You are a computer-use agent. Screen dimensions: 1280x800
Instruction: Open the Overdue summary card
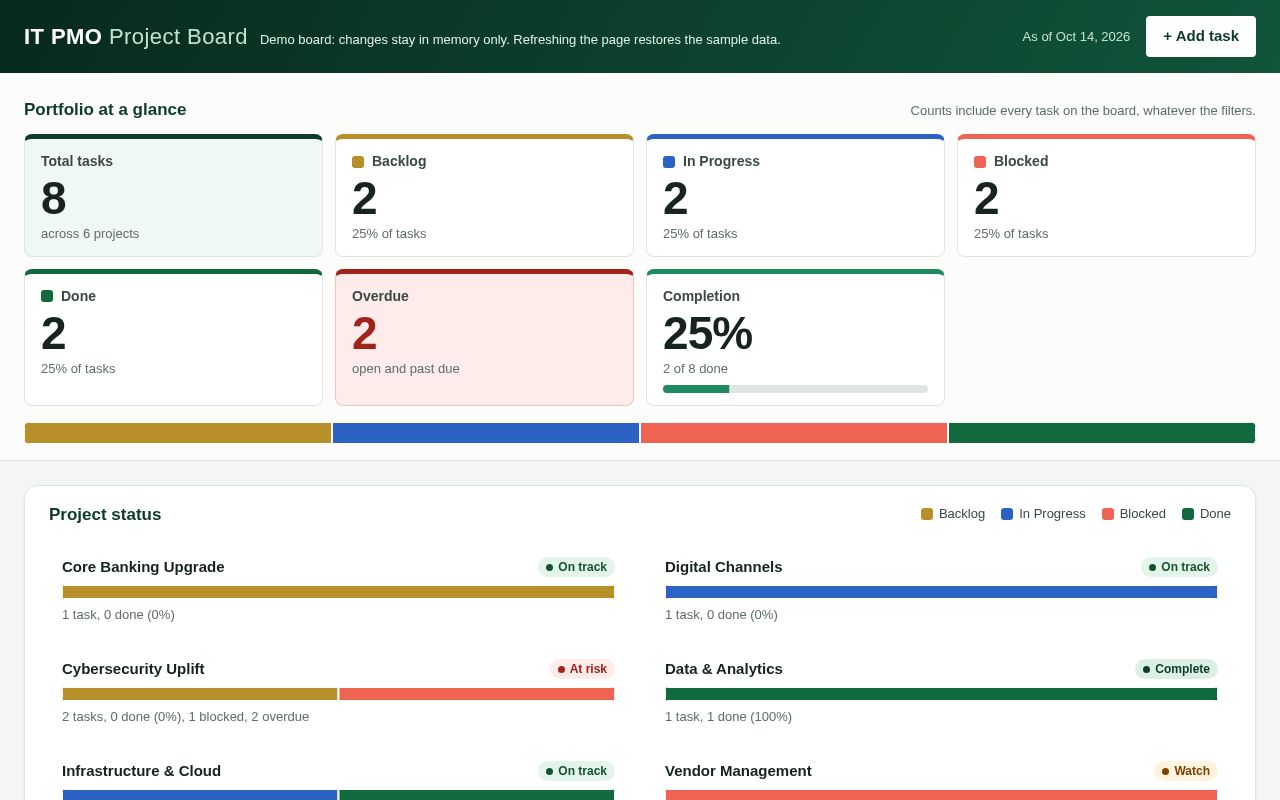pos(484,338)
